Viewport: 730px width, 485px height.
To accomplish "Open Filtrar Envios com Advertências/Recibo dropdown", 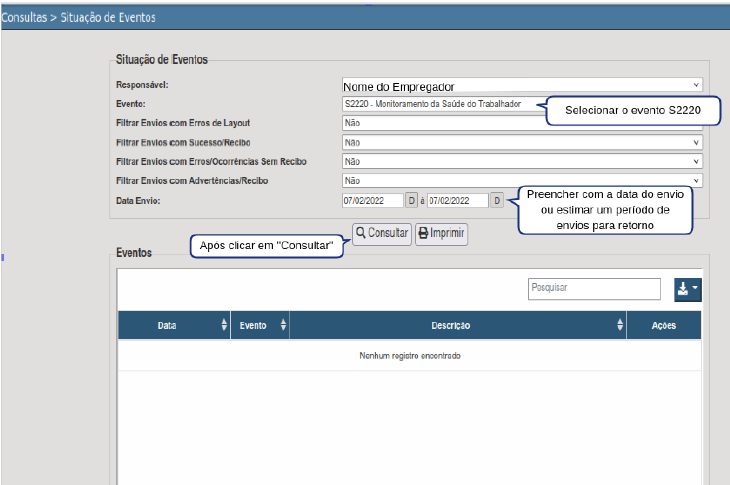I will tap(522, 181).
